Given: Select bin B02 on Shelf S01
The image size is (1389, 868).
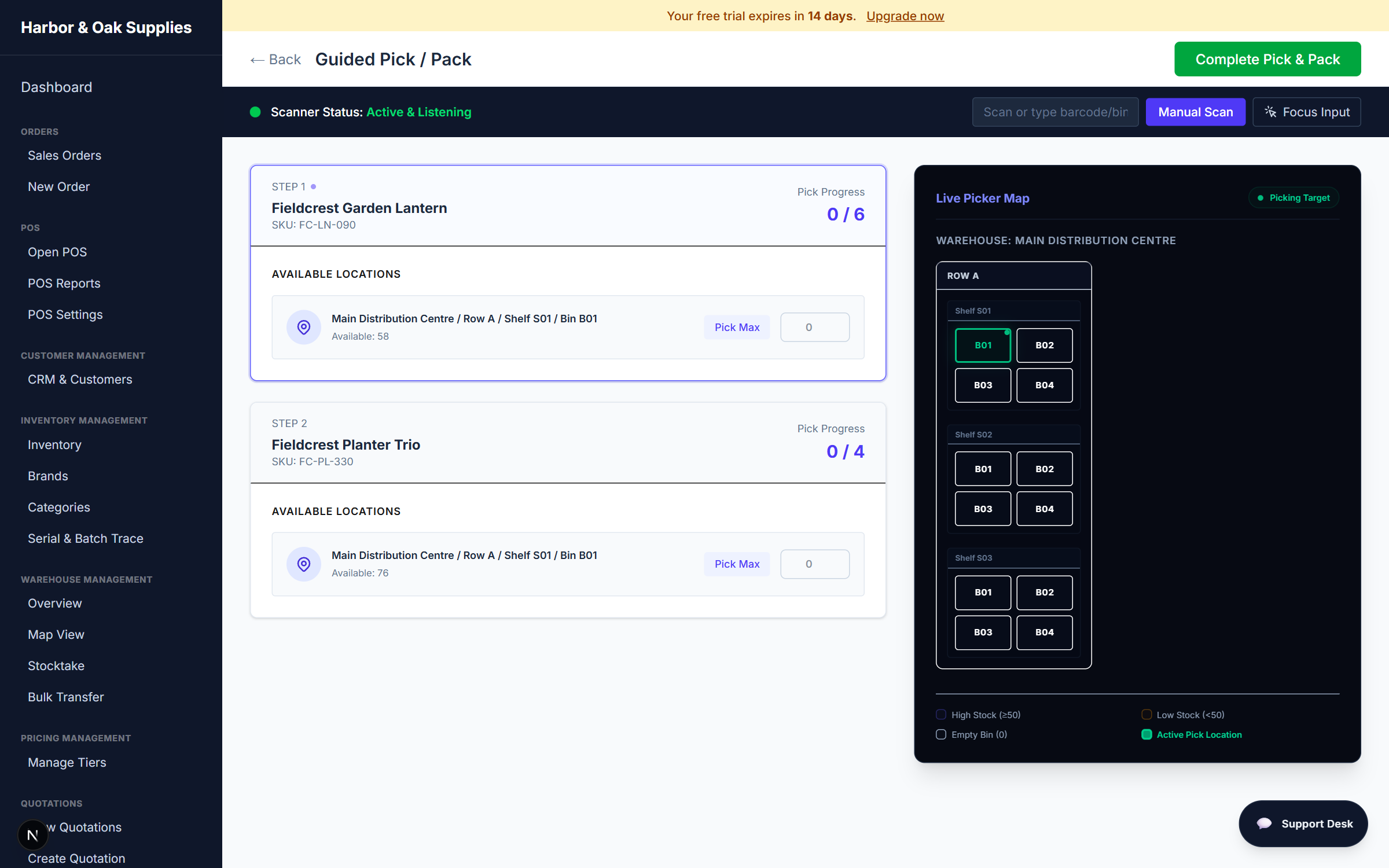Looking at the screenshot, I should tap(1045, 345).
